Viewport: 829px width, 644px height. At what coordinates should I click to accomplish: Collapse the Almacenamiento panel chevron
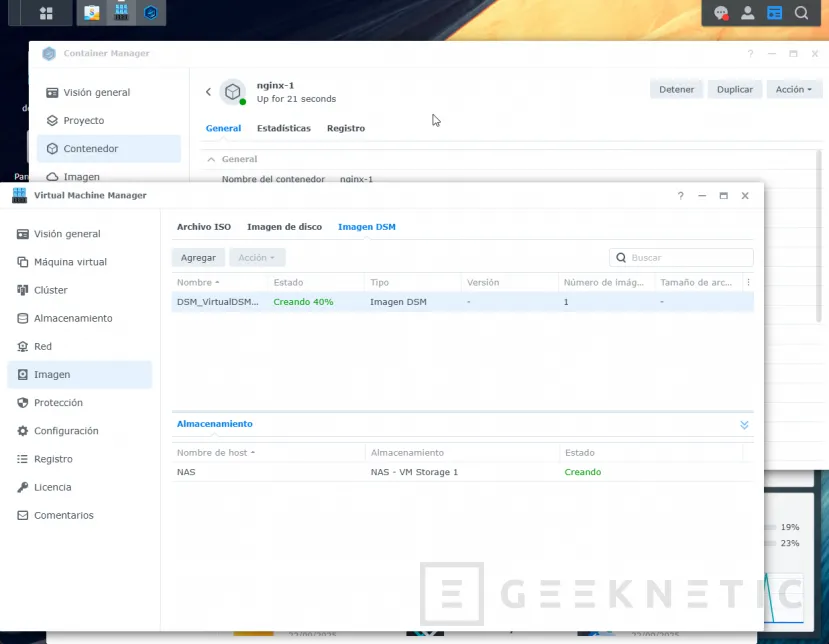[744, 425]
